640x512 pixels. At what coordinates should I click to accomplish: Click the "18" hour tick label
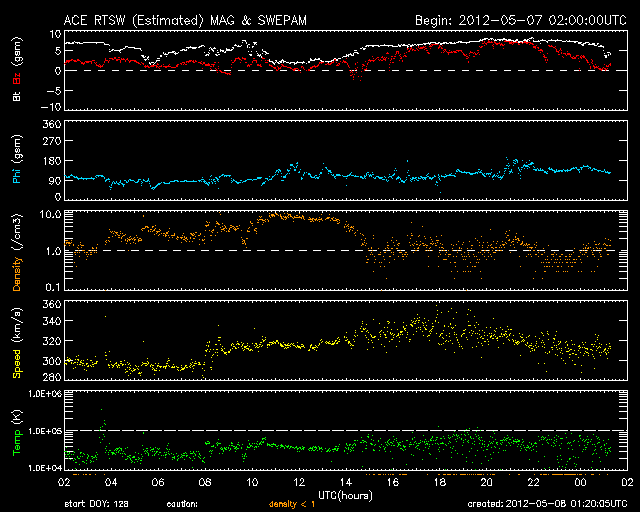pos(440,483)
